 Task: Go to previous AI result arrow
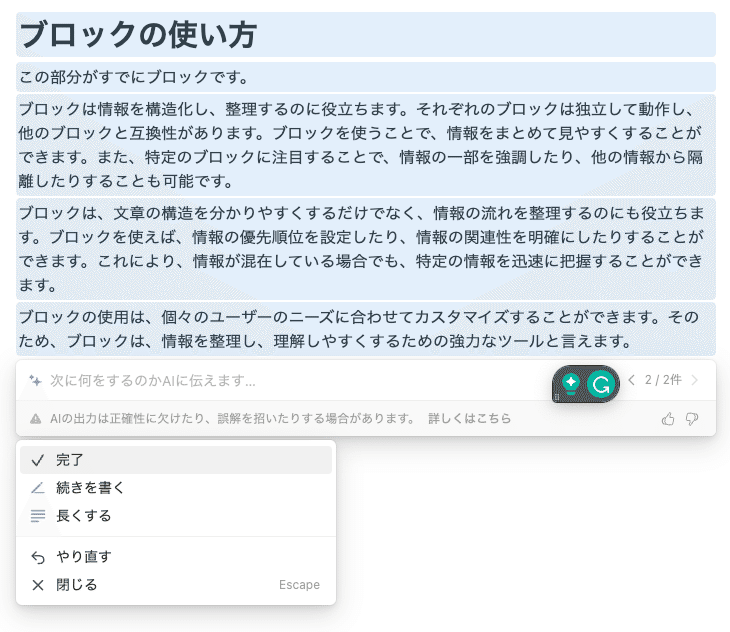631,380
